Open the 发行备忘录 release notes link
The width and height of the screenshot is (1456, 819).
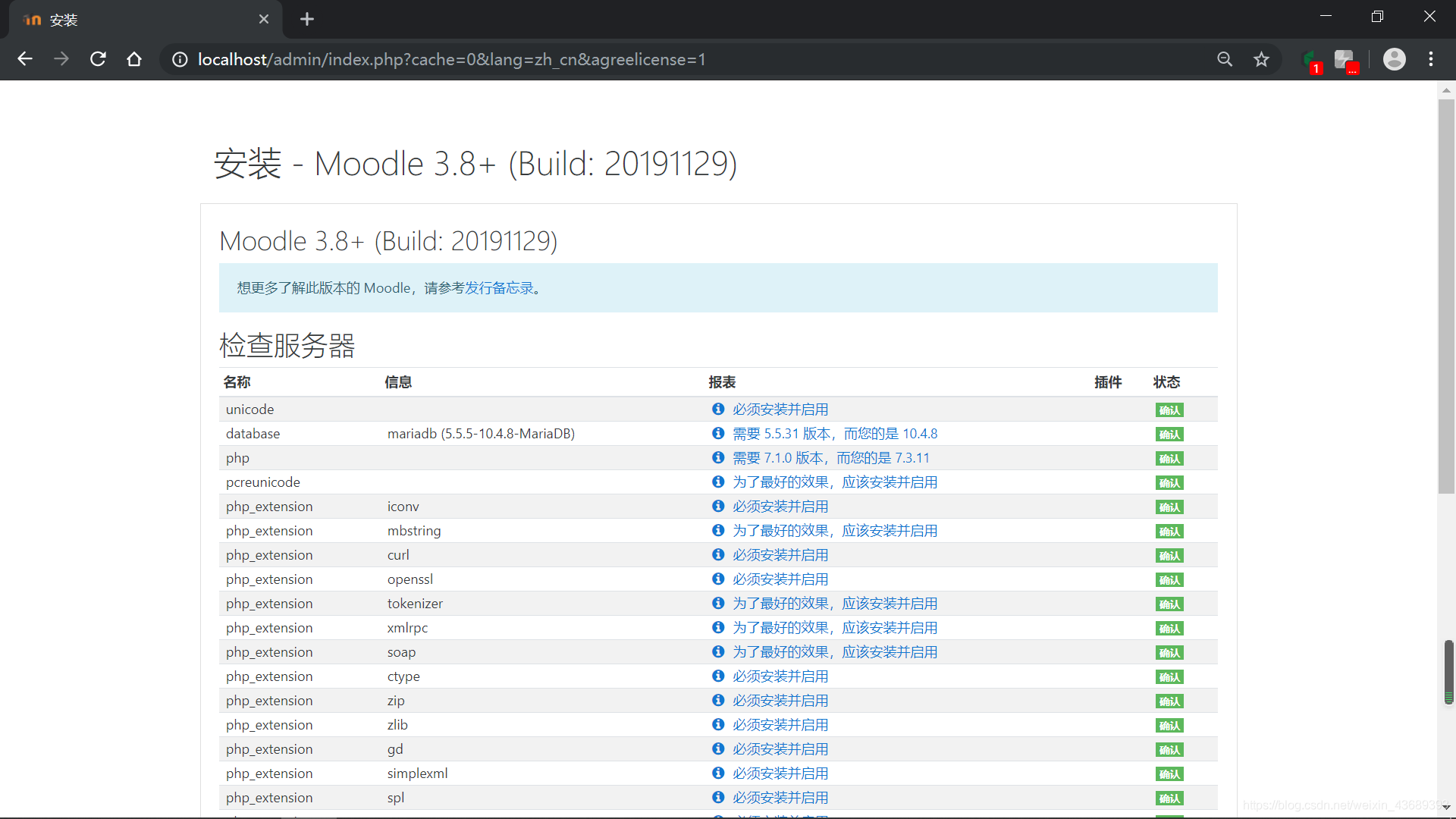coord(499,288)
